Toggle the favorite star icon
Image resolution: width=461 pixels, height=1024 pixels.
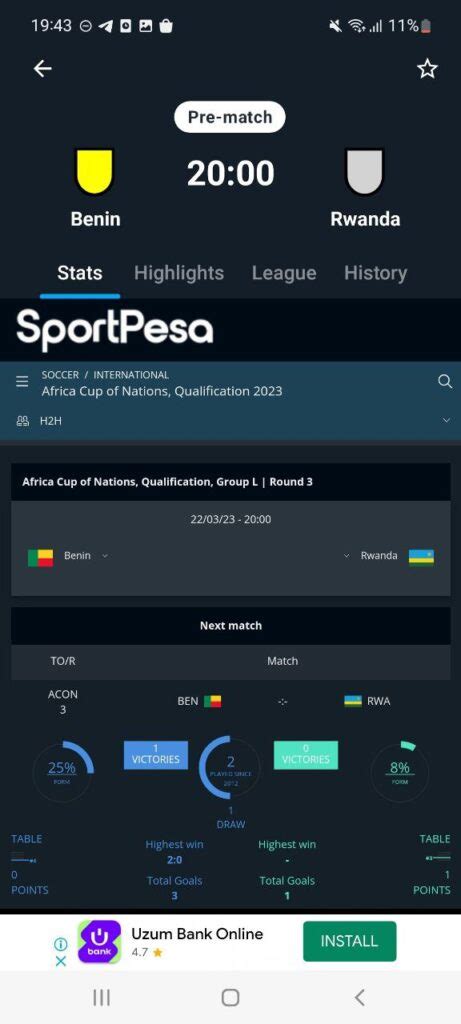427,69
